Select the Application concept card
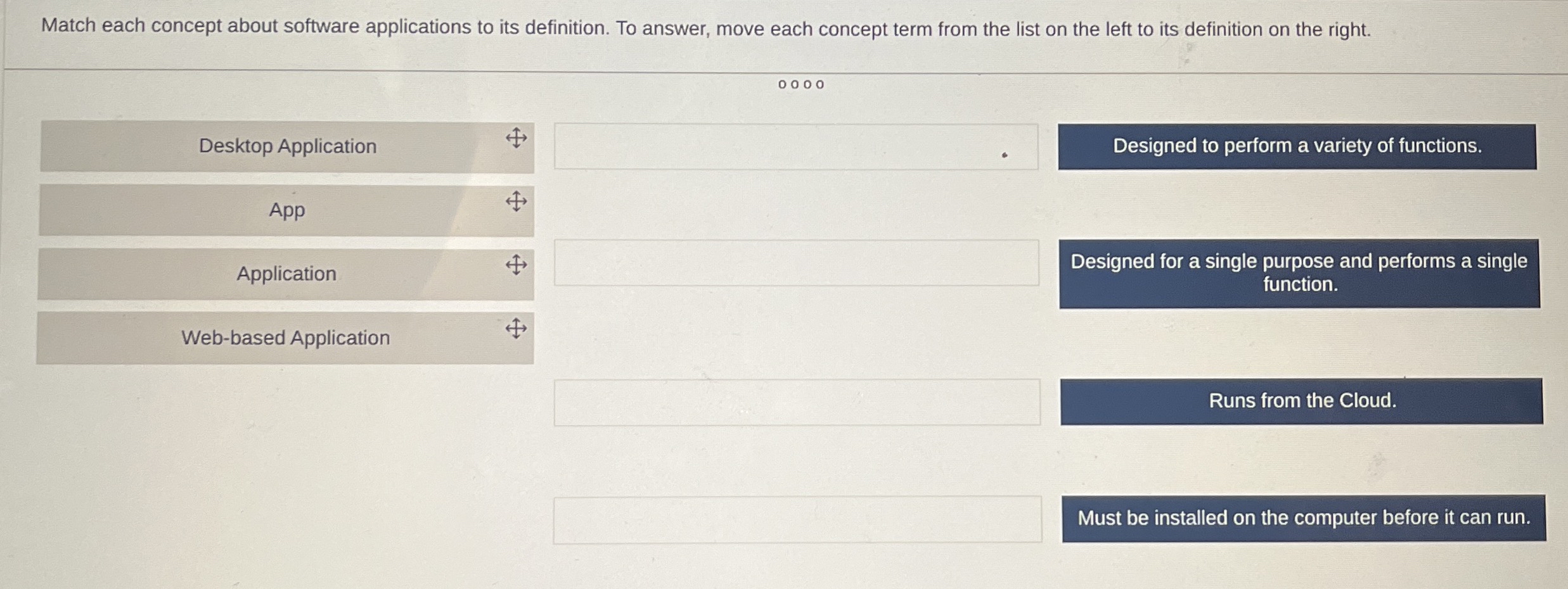This screenshot has width=1568, height=589. [286, 274]
